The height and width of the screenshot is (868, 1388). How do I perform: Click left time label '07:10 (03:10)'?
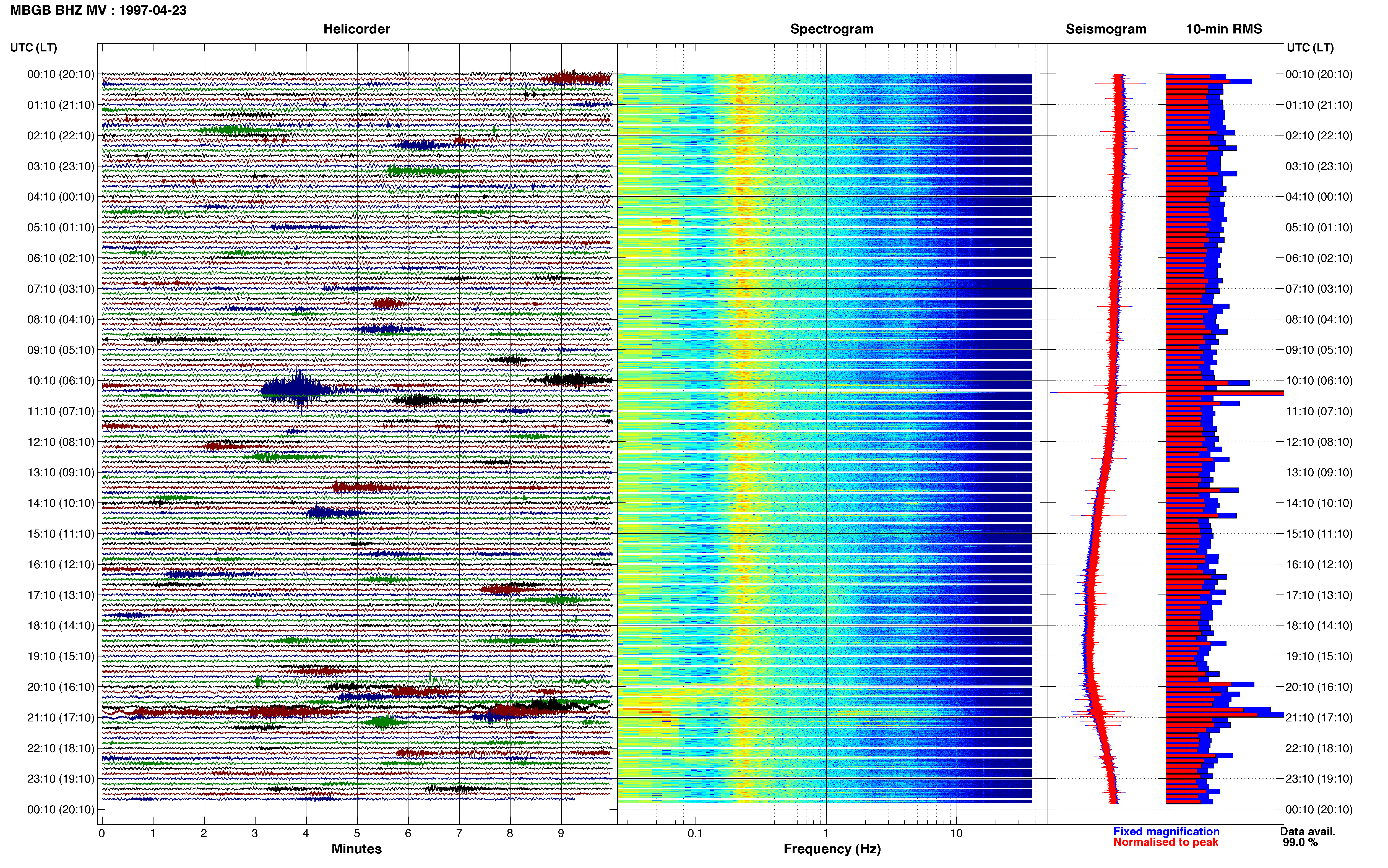61,289
